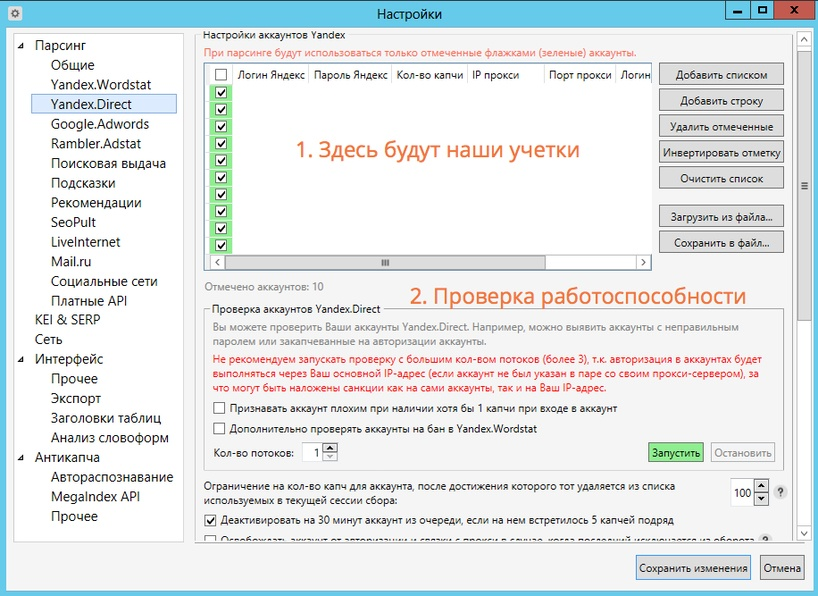Click Сохранить в файл button
Viewport: 818px width, 596px height.
[721, 243]
